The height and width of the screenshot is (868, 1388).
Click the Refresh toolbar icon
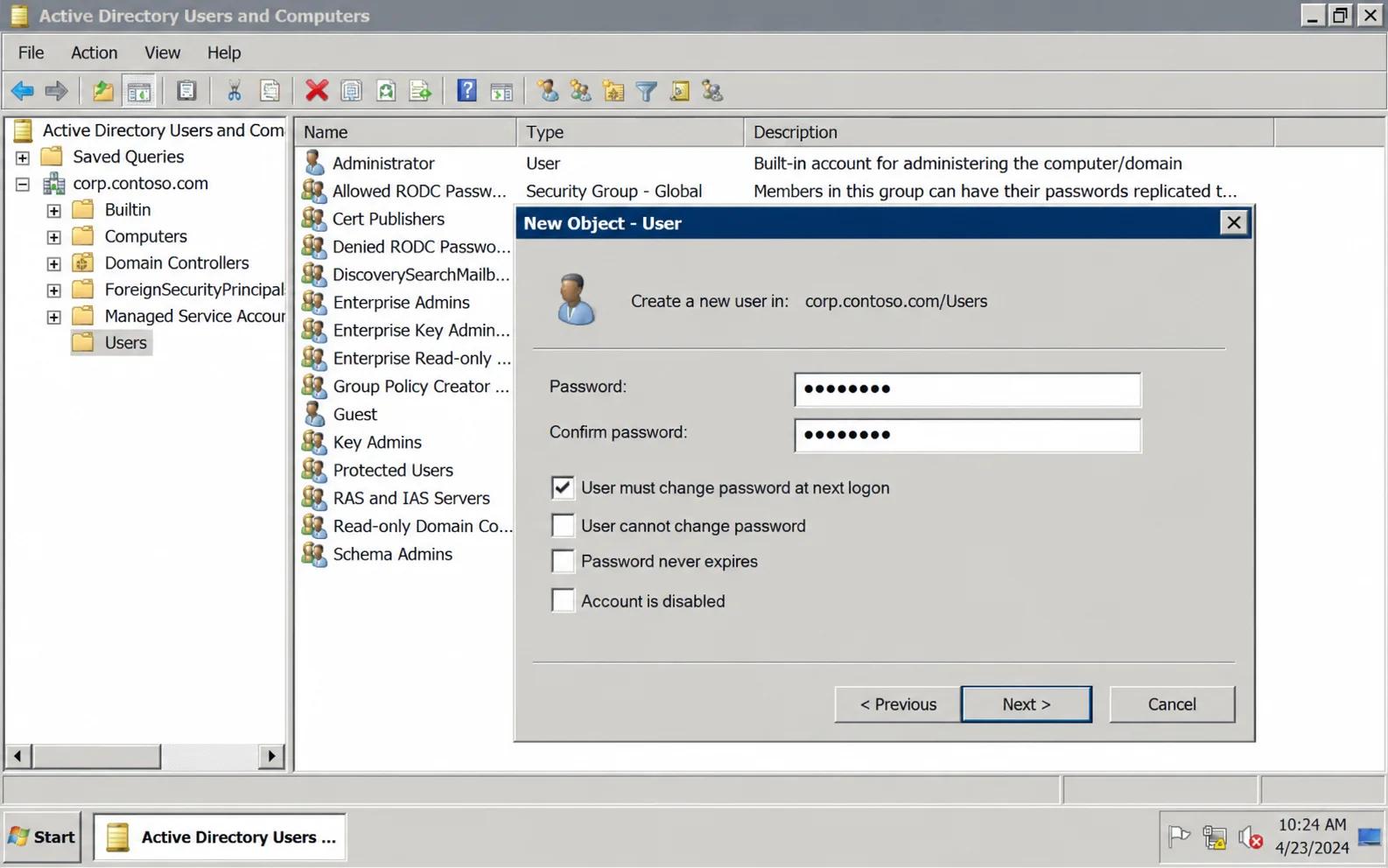coord(386,91)
